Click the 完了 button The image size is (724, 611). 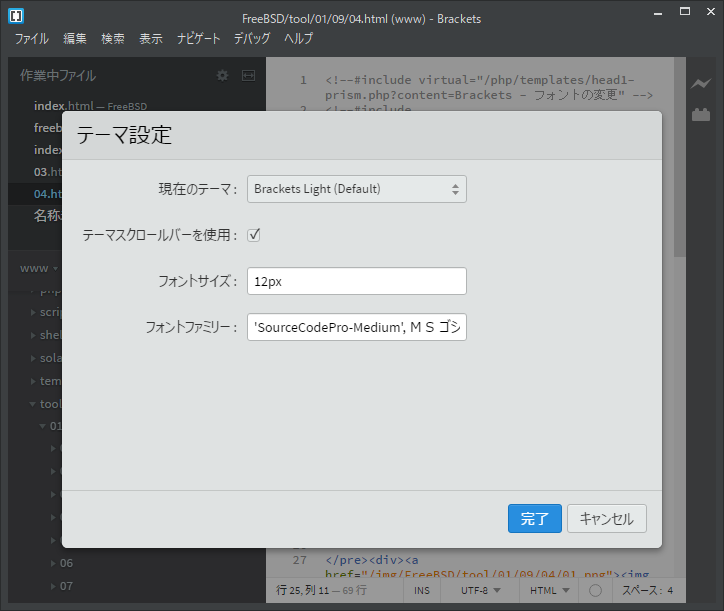point(535,519)
